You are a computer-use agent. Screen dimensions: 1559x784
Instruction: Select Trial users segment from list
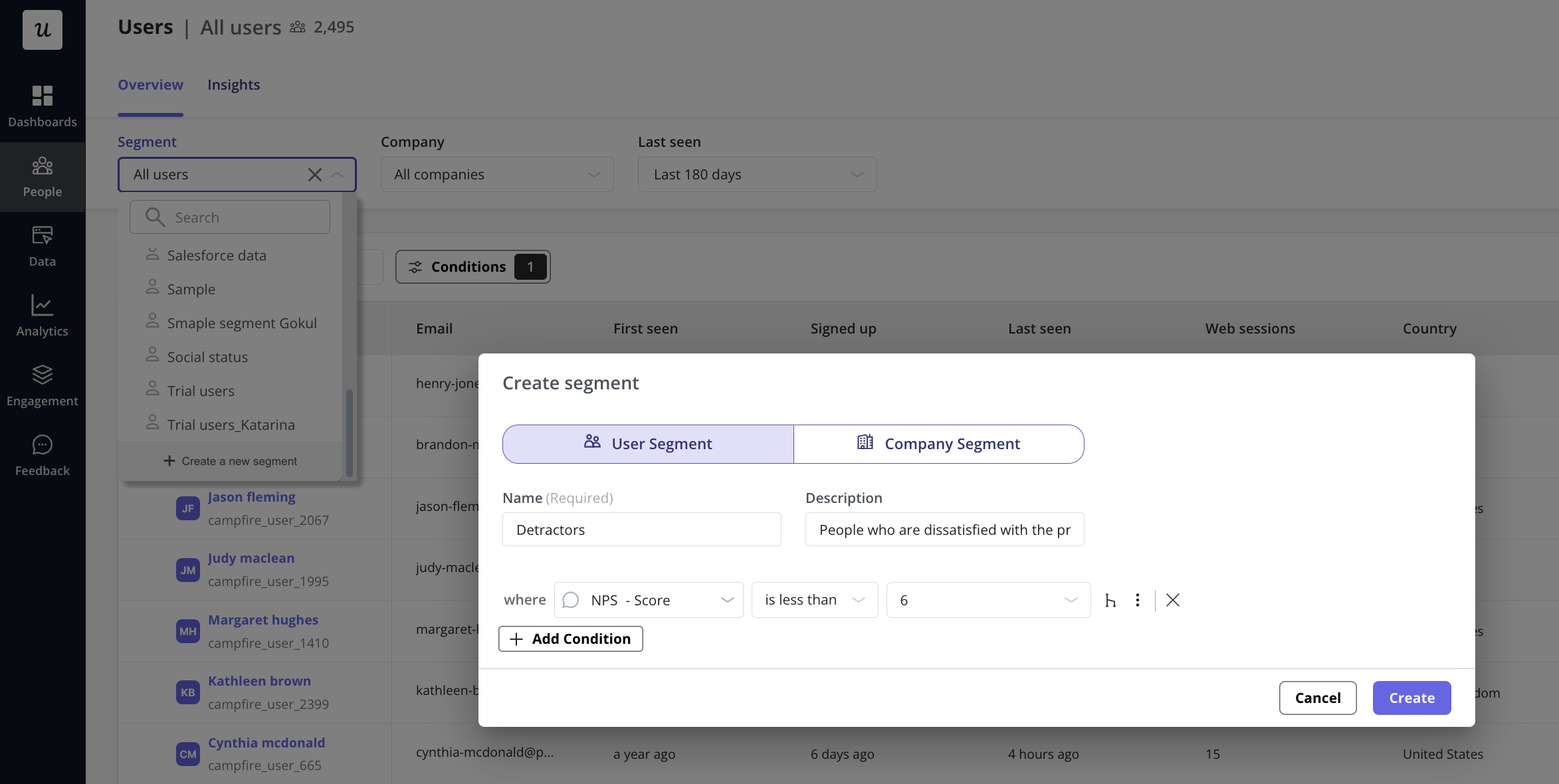click(x=201, y=391)
